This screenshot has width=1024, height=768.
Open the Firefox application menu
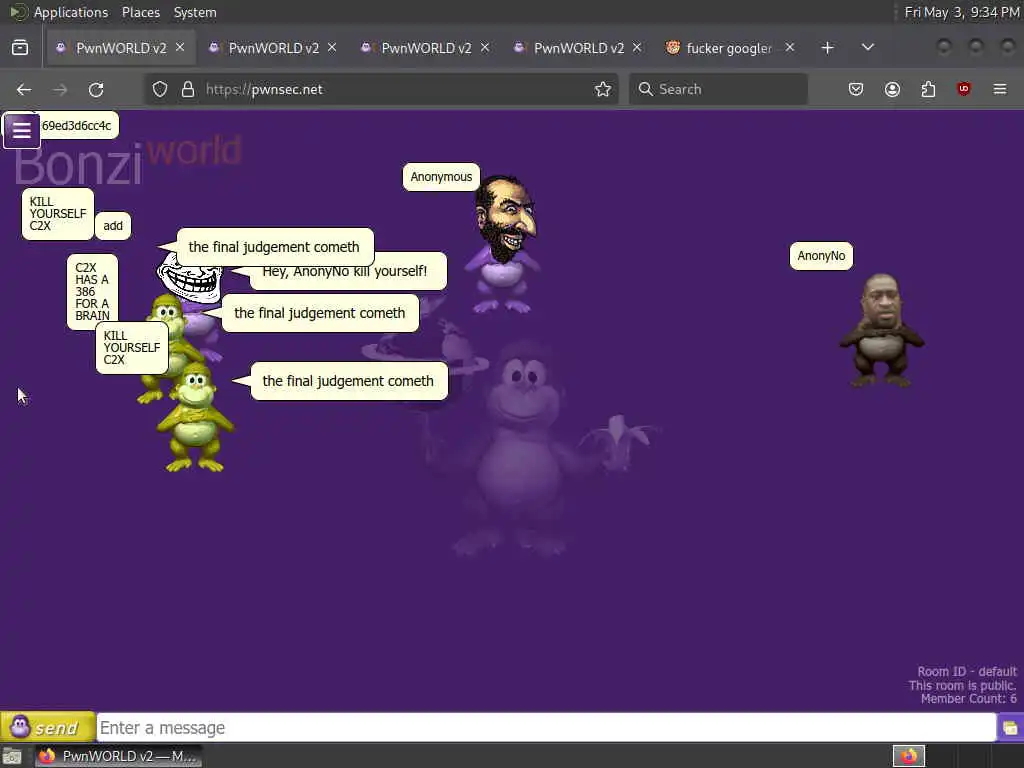point(1000,89)
